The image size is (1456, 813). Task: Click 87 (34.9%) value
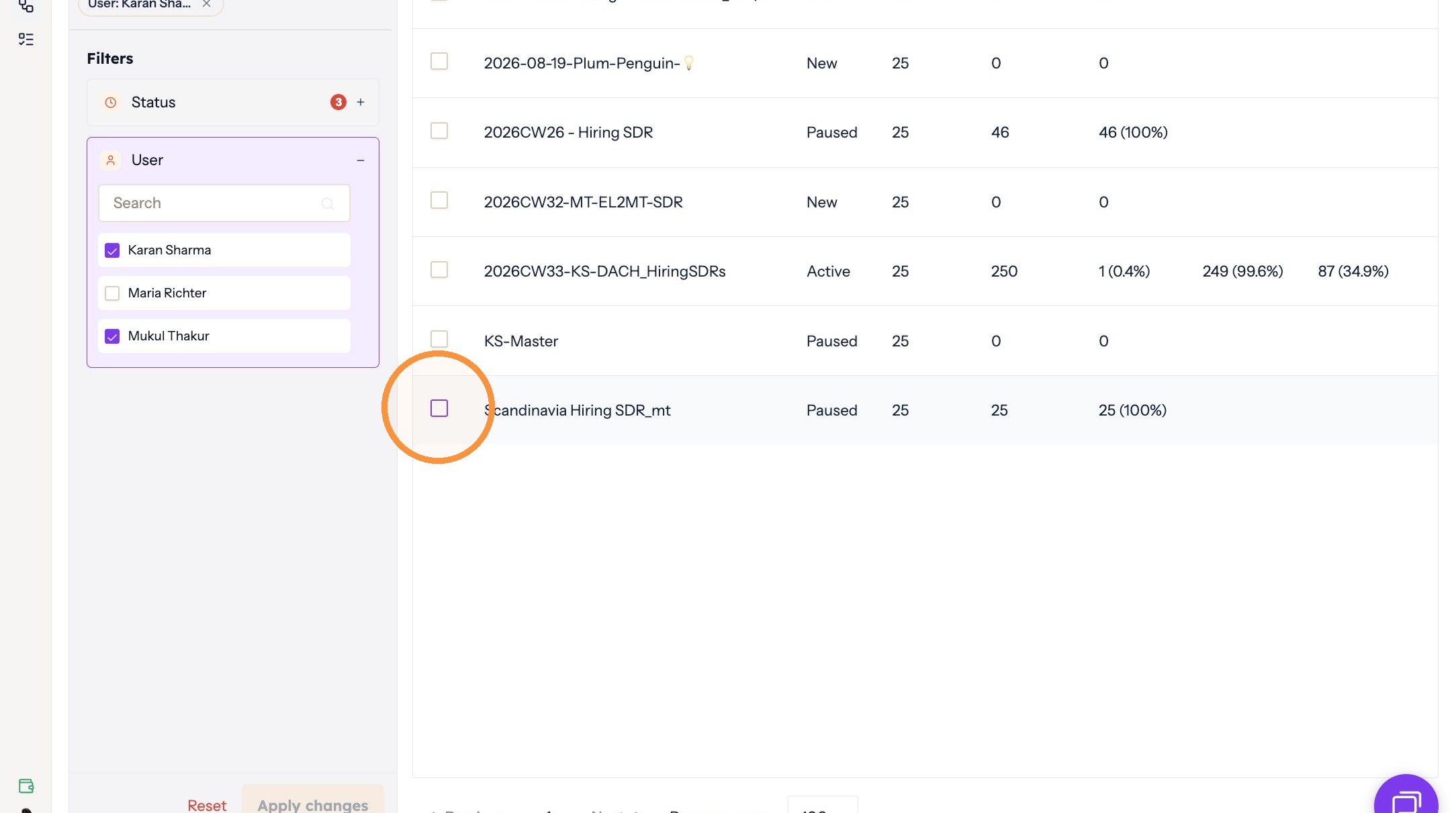point(1353,271)
